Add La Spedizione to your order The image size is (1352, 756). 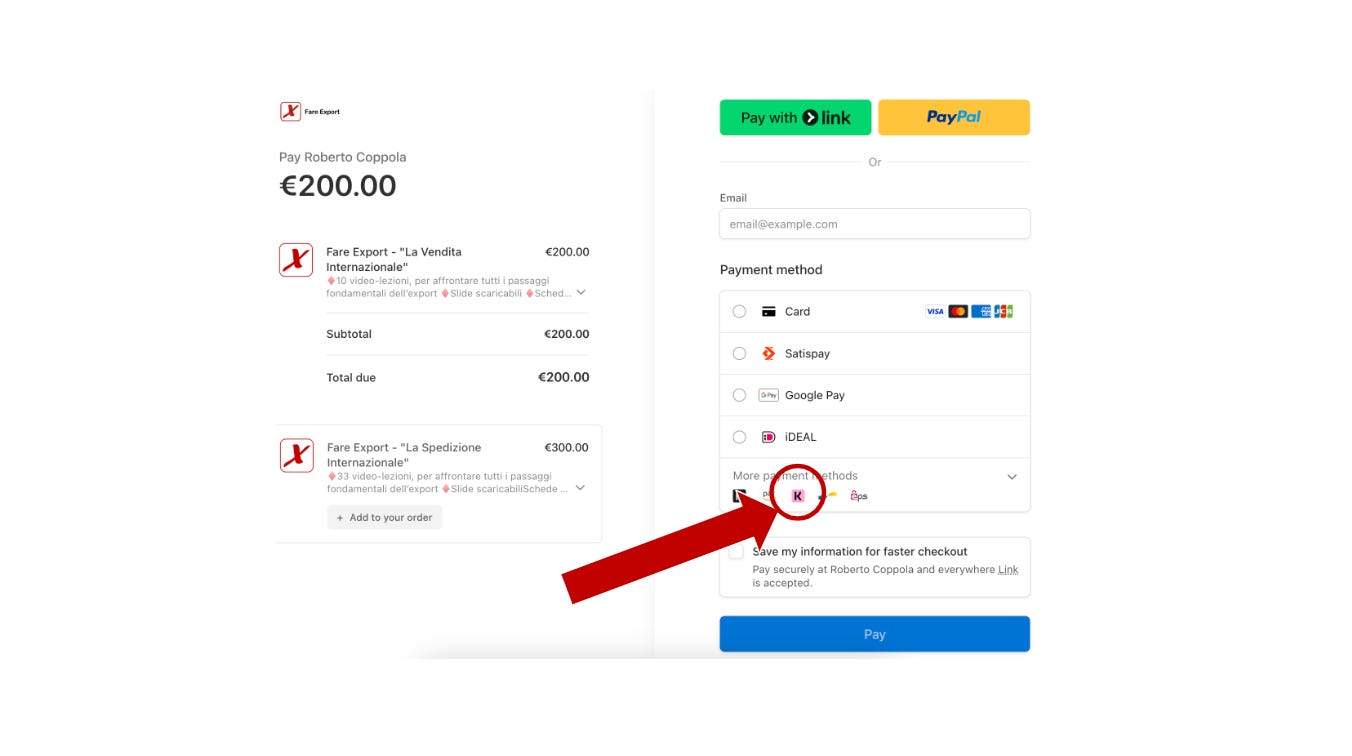pyautogui.click(x=384, y=518)
